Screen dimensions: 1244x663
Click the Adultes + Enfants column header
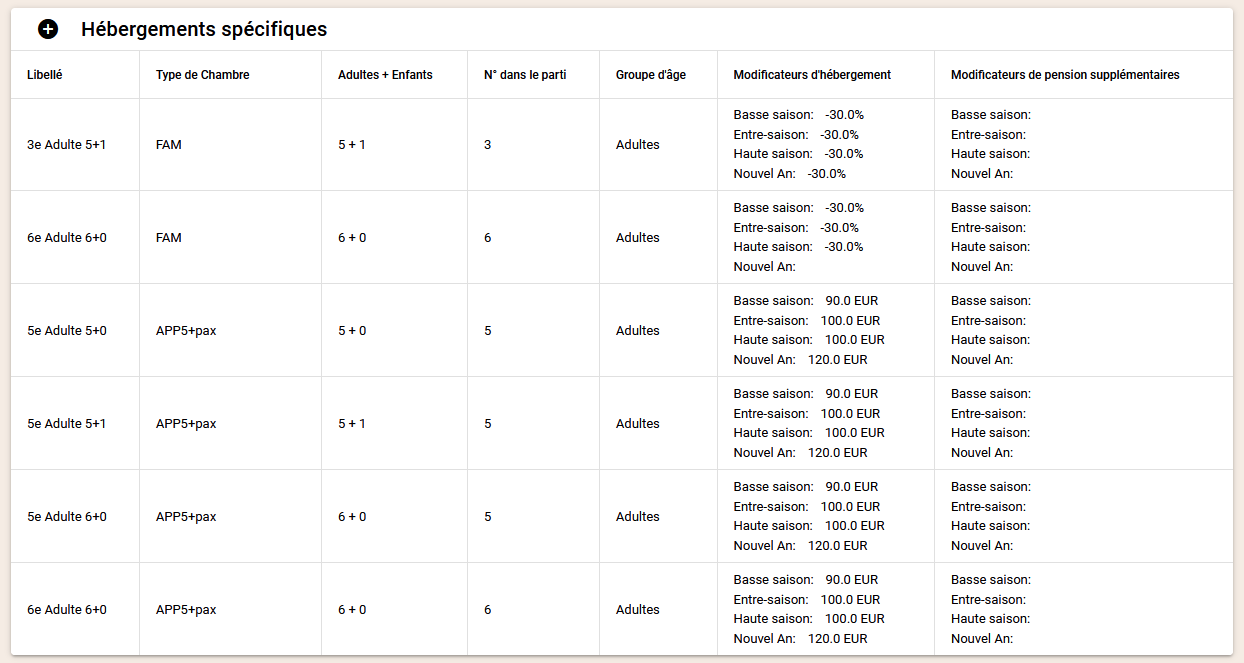(385, 75)
